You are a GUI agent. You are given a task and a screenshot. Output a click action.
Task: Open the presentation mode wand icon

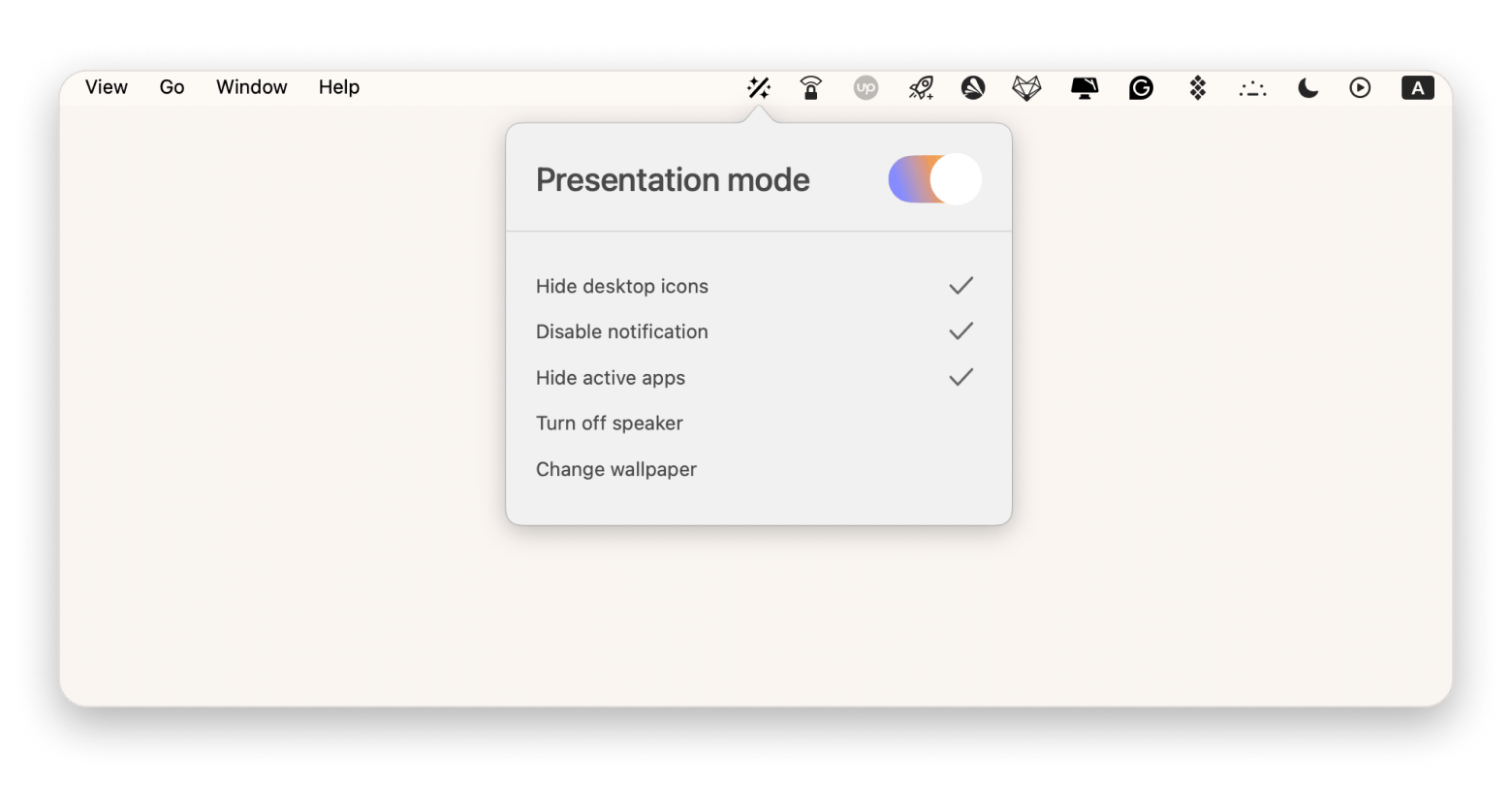point(760,87)
